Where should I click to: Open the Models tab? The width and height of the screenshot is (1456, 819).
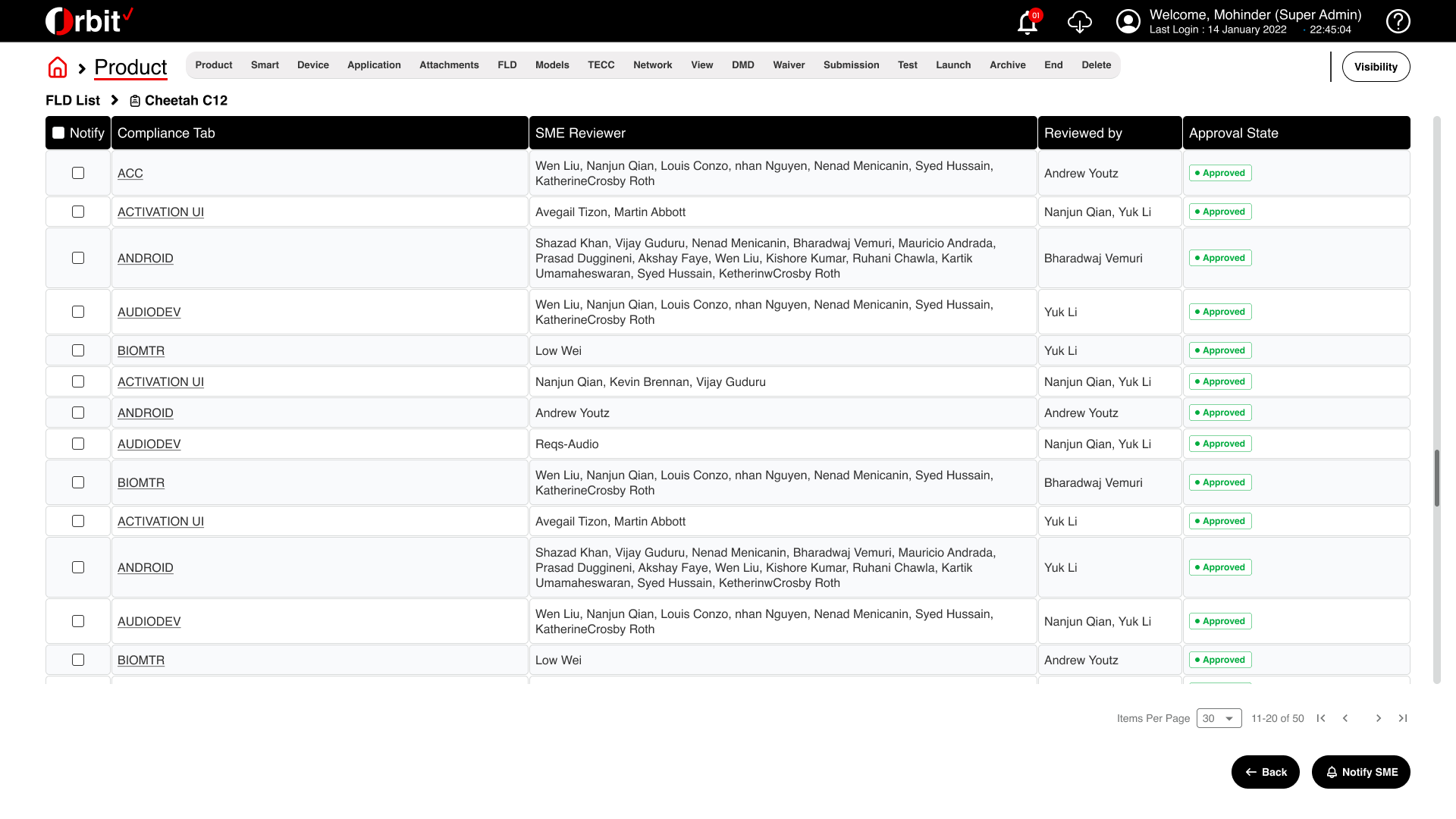coord(552,65)
